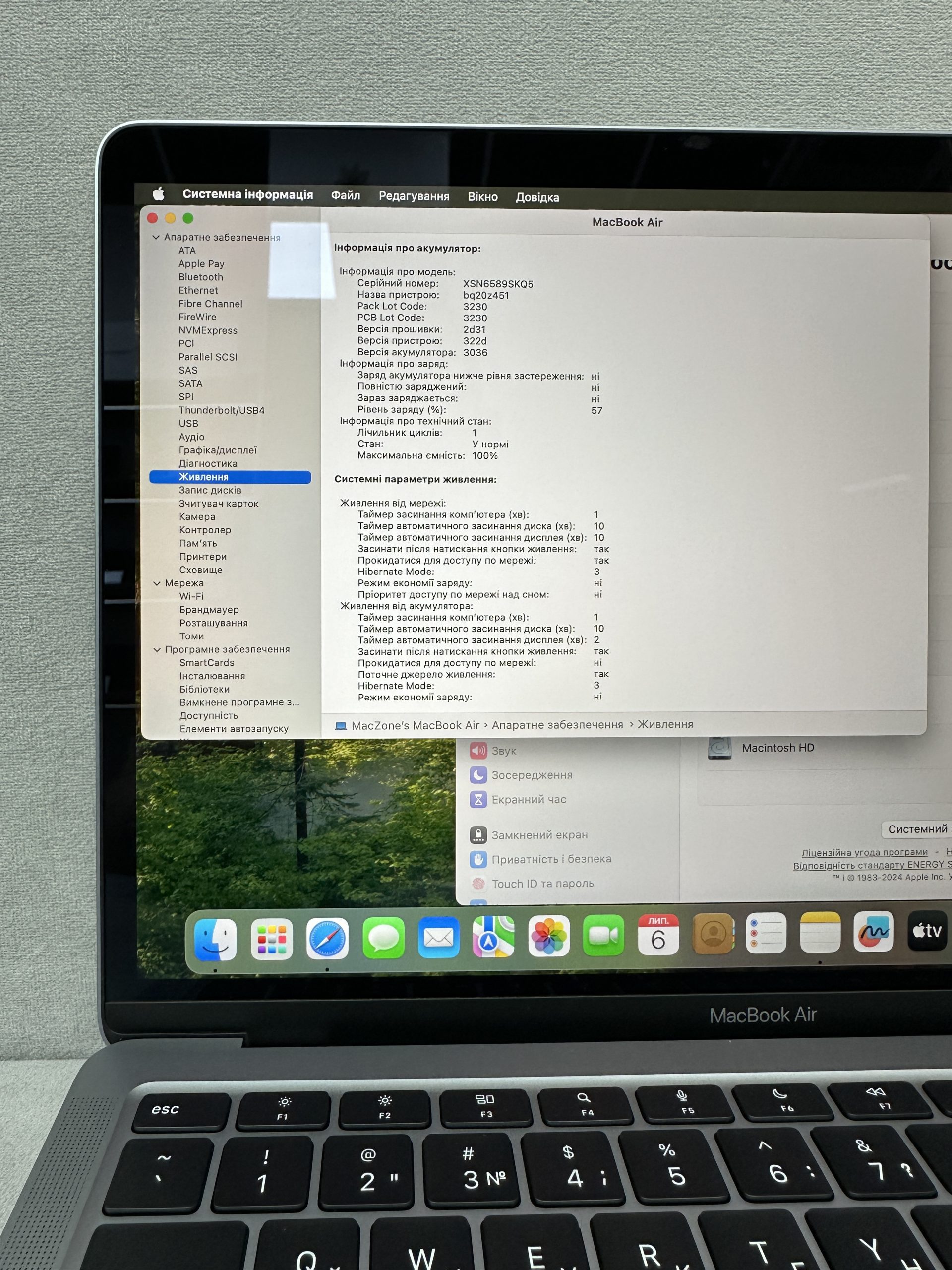This screenshot has height=1270, width=952.
Task: Open the Редагування menu
Action: [x=414, y=196]
